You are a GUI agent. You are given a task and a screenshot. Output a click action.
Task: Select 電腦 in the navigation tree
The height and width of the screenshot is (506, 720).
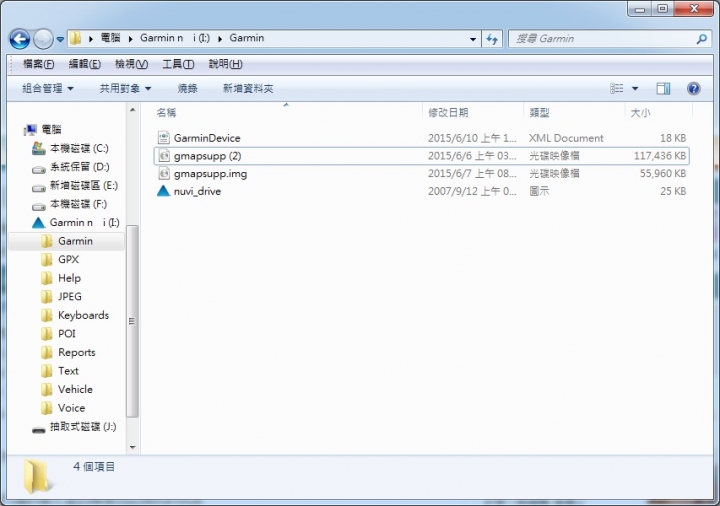(51, 129)
